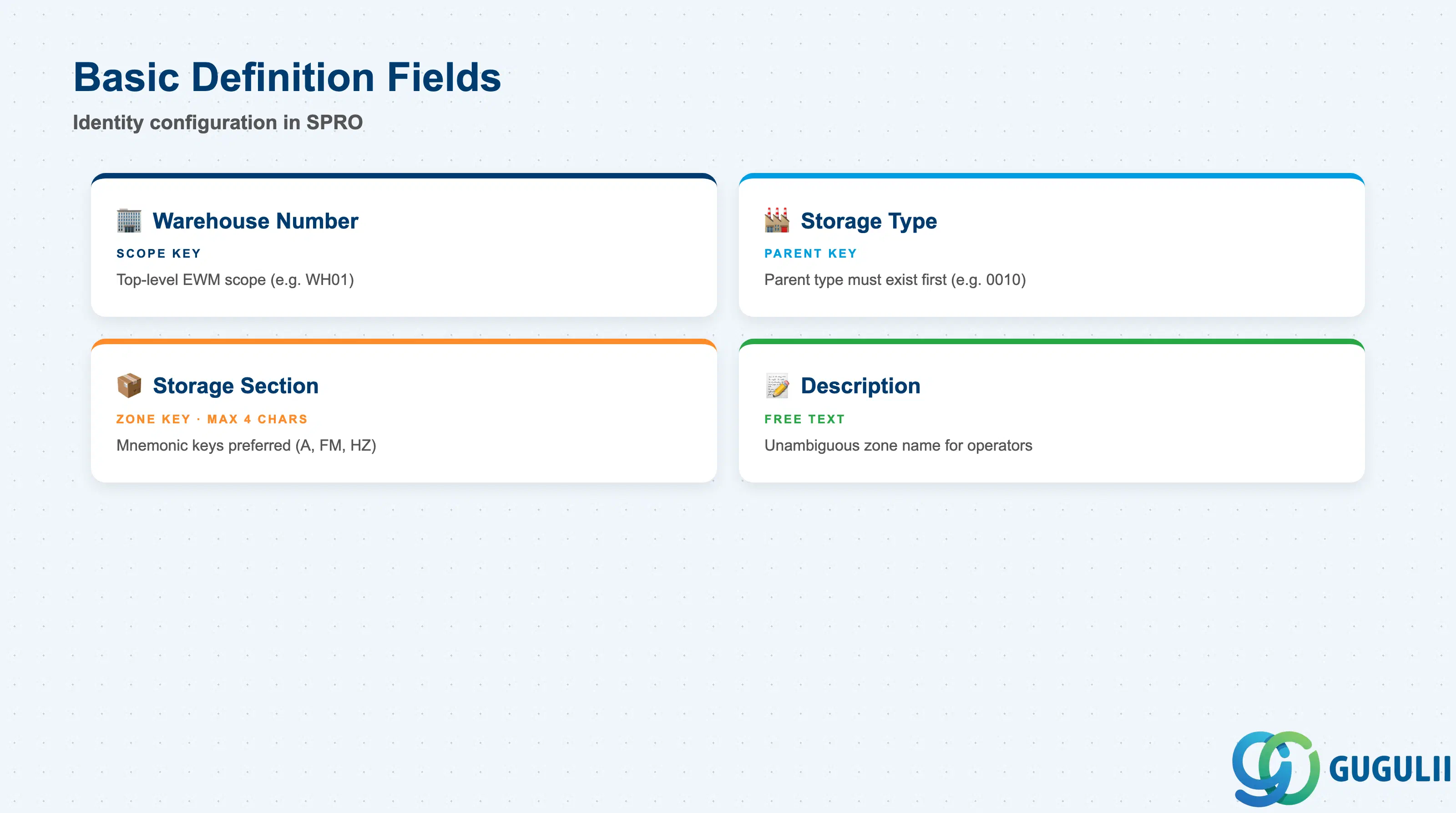This screenshot has width=1456, height=813.
Task: Click the 'ZONE KEY · MAX 4 CHARS' label
Action: coord(212,419)
